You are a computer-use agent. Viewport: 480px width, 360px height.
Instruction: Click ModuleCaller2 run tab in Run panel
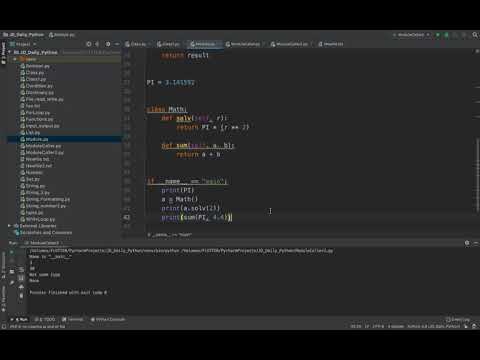44,243
